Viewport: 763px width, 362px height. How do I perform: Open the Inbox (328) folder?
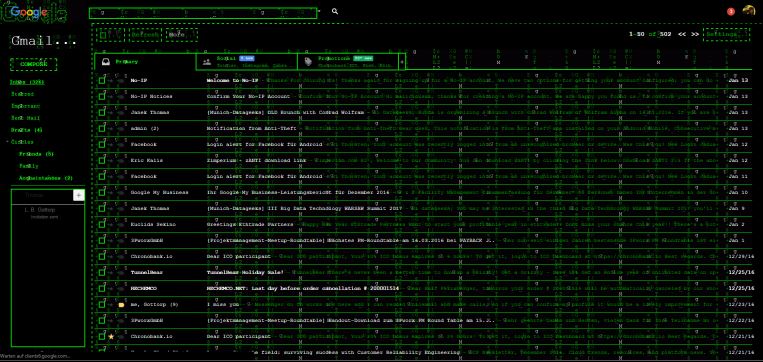(27, 82)
